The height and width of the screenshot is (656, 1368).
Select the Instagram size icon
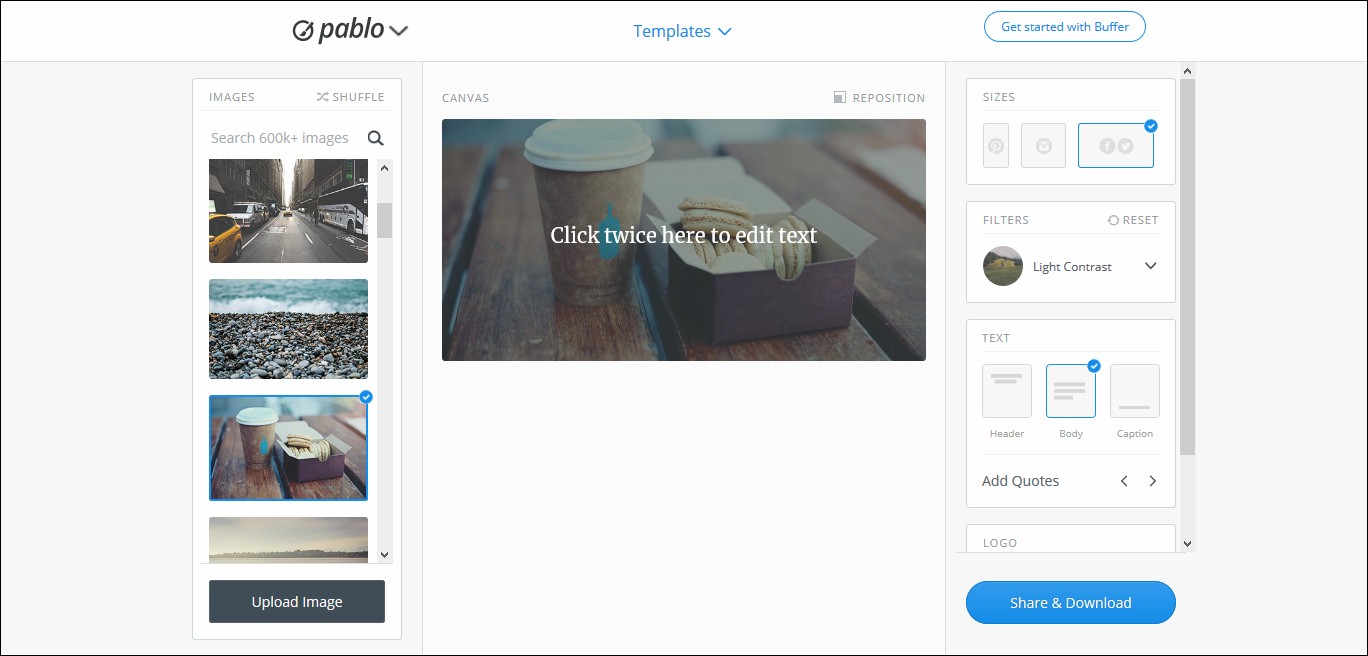tap(1043, 145)
